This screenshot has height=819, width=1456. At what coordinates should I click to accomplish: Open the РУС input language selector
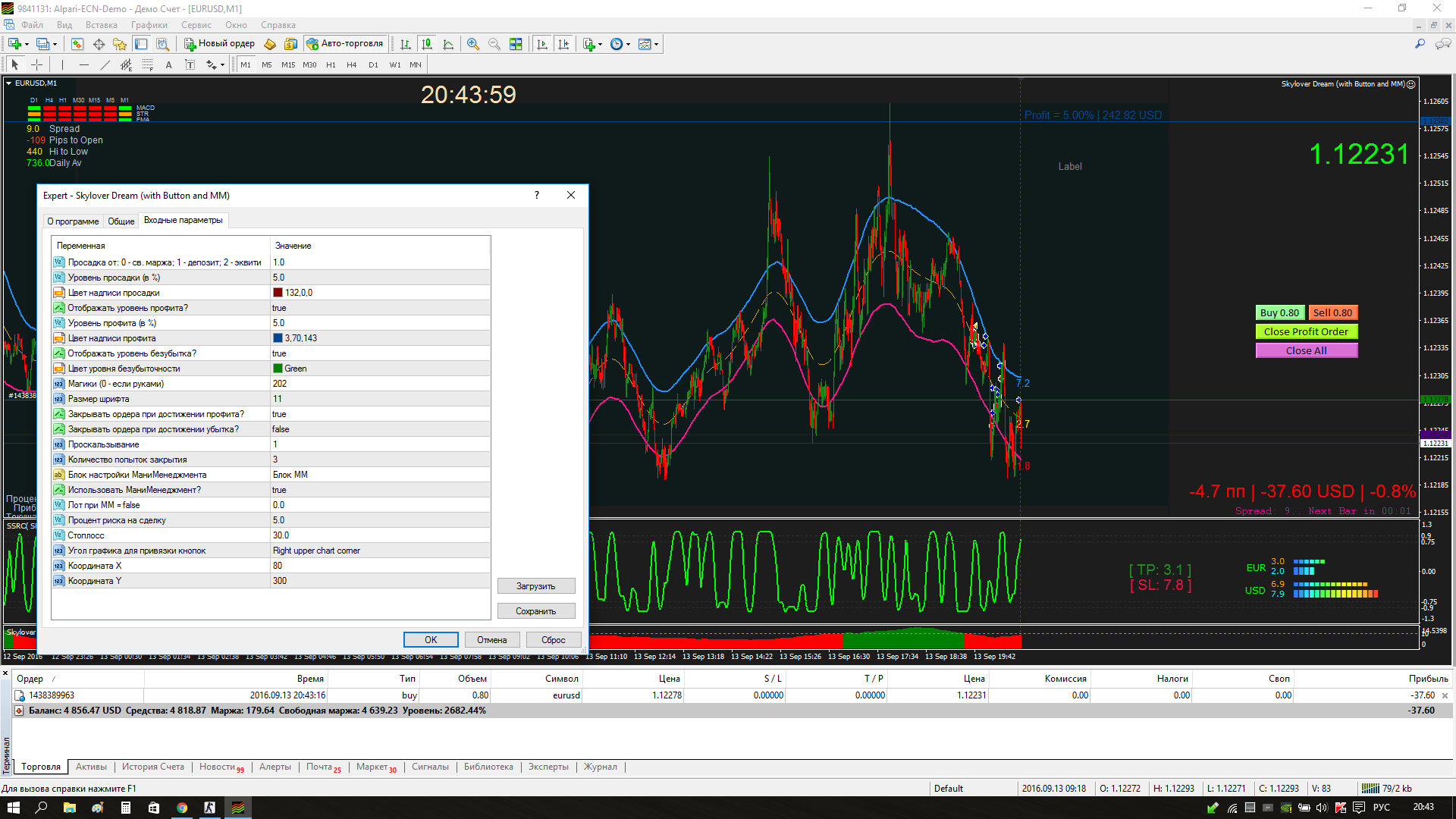[1382, 808]
